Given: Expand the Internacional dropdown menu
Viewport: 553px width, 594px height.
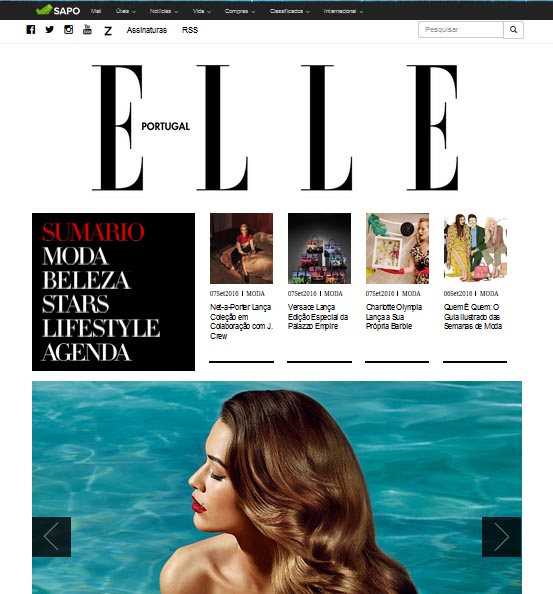Looking at the screenshot, I should (343, 11).
